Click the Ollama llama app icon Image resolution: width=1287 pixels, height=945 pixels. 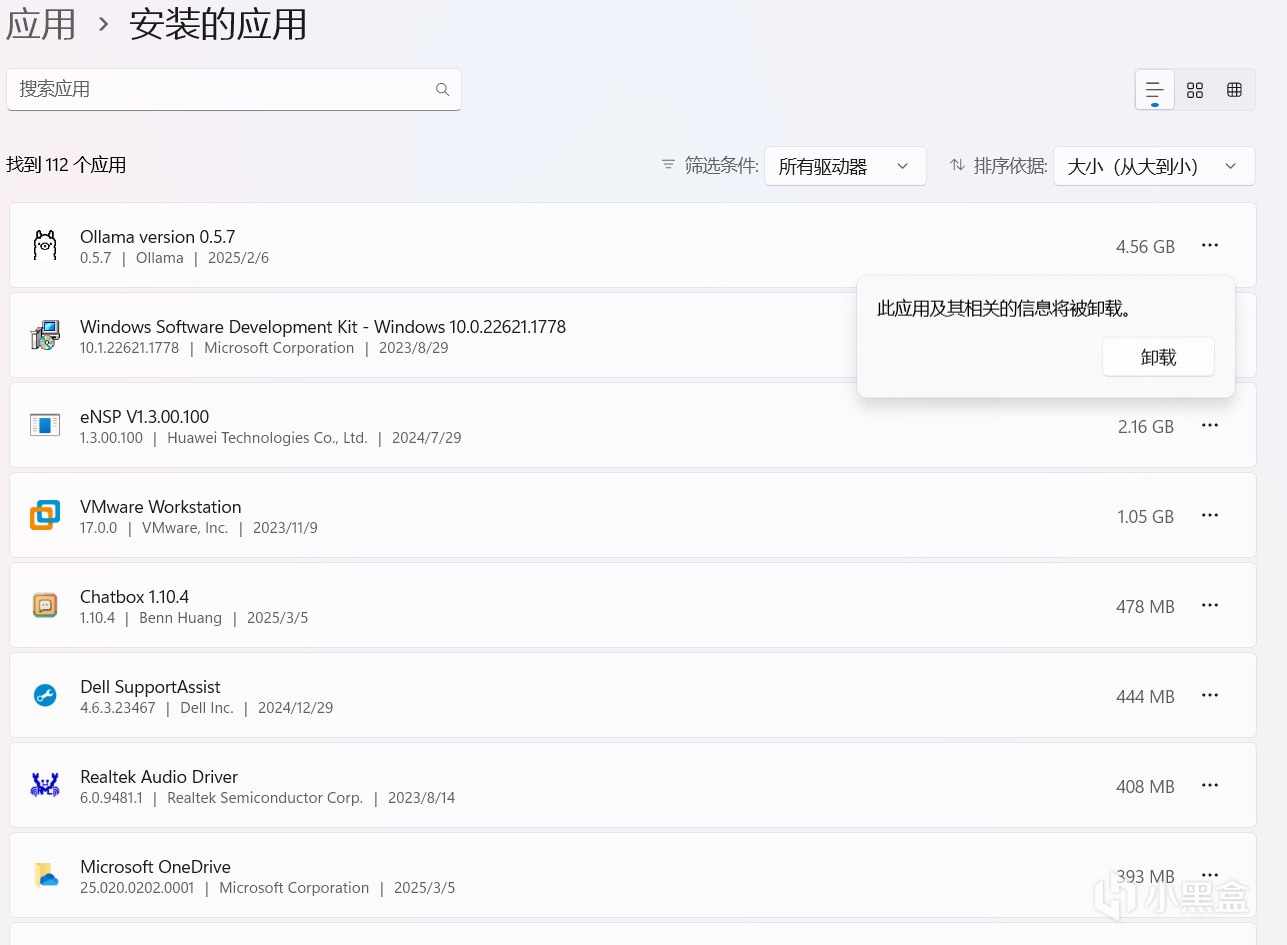[45, 245]
